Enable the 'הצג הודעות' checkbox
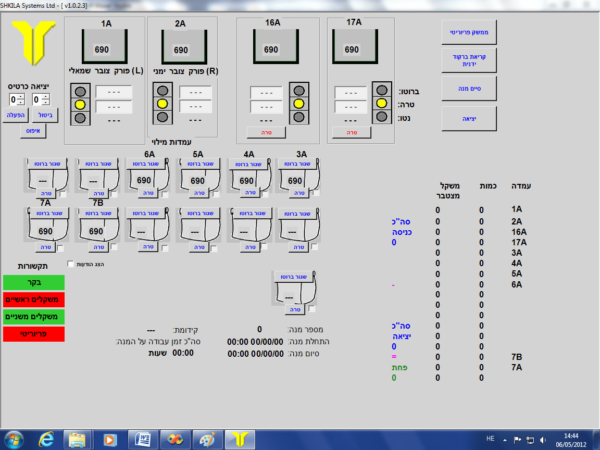The height and width of the screenshot is (450, 600). pyautogui.click(x=69, y=264)
